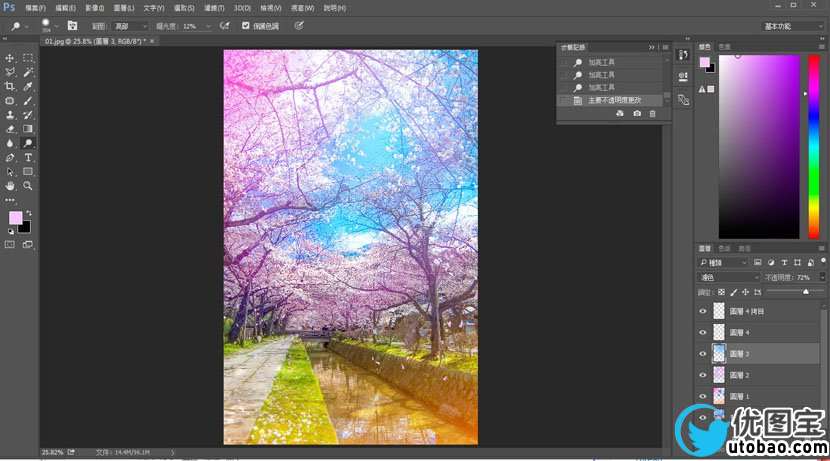Viewport: 830px width, 461px height.
Task: Select the Type tool
Action: [x=28, y=157]
